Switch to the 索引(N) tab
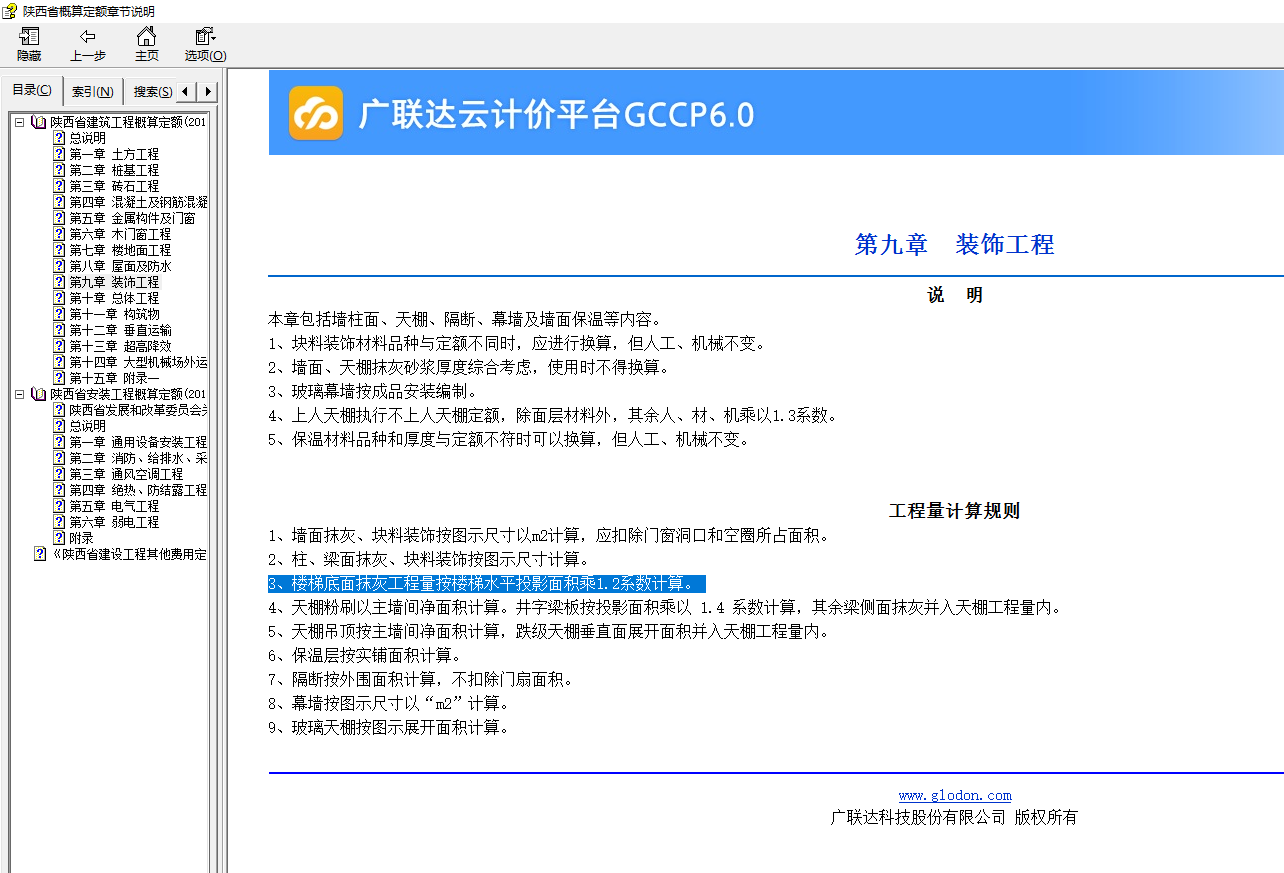Screen dimensions: 1284x873 tap(93, 91)
